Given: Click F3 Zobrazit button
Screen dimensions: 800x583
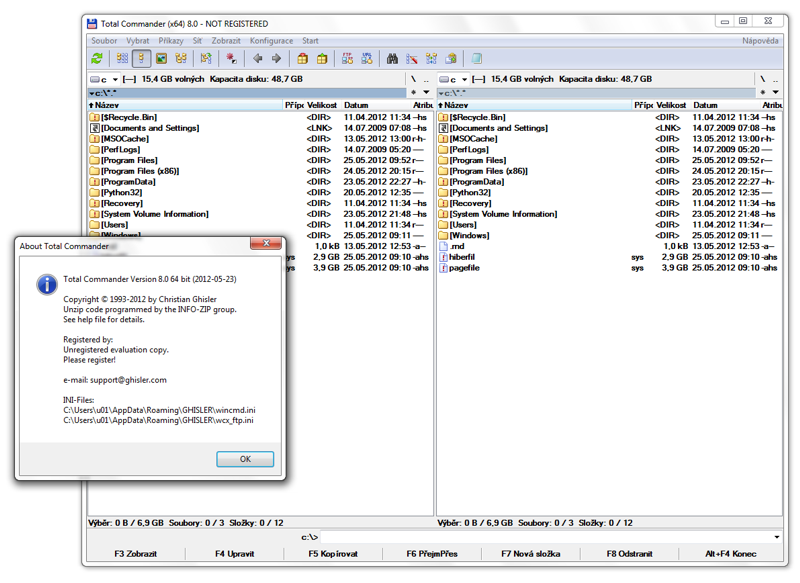Looking at the screenshot, I should (136, 554).
